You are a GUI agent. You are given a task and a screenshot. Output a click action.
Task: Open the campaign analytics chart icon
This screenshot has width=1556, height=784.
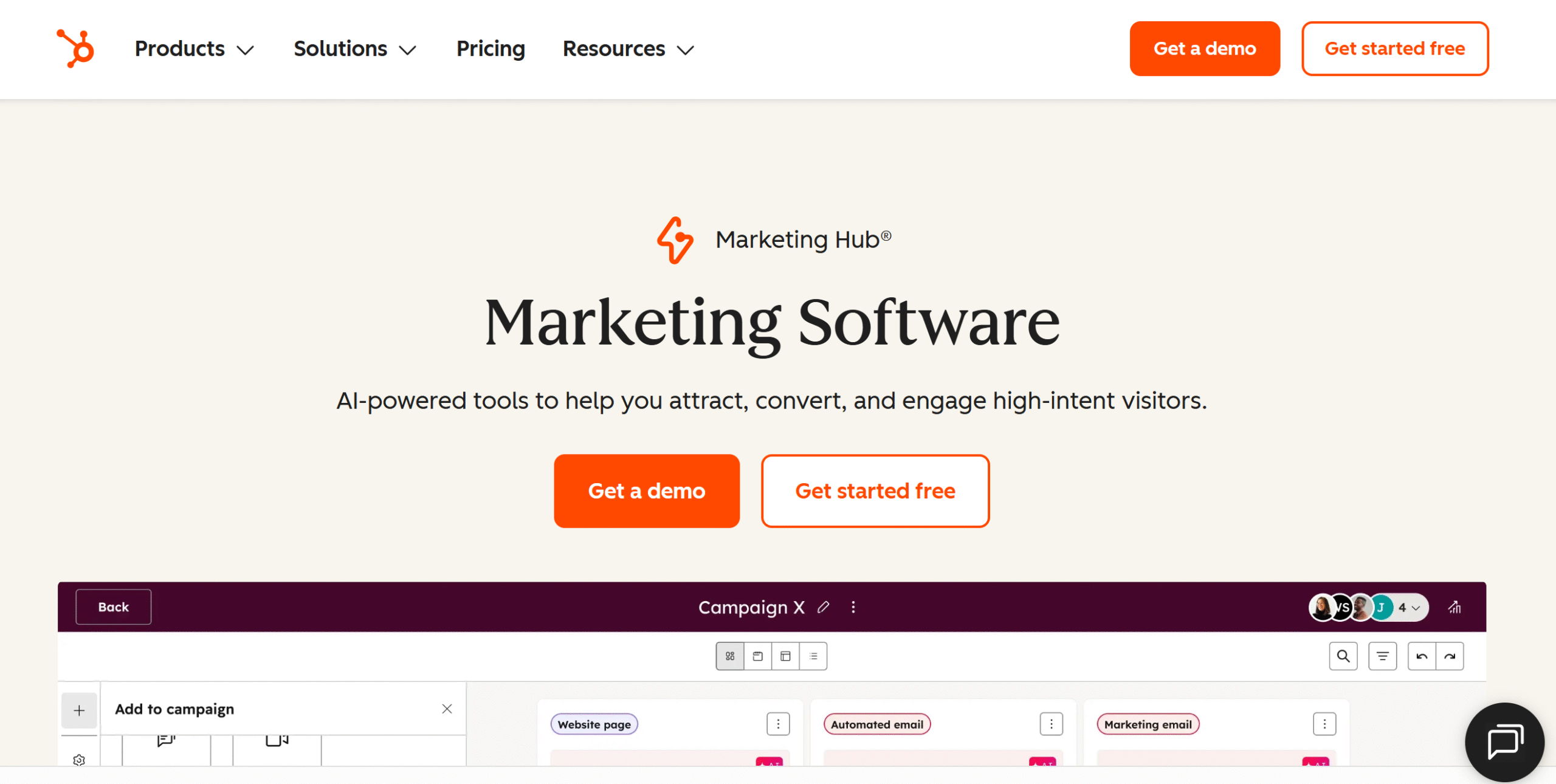coord(1454,607)
